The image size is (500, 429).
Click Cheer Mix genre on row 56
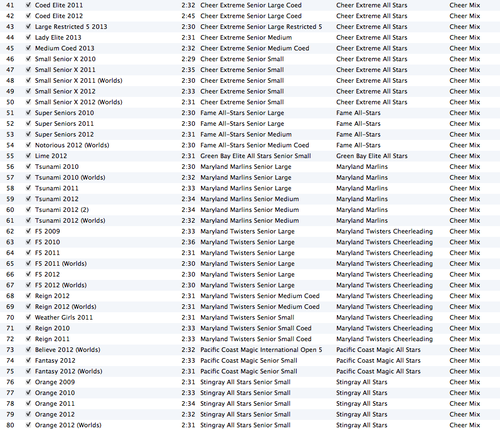click(465, 167)
